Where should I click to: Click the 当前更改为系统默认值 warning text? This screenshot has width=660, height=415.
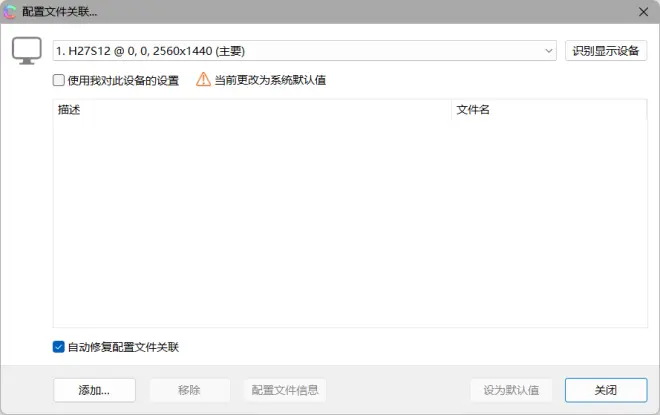pos(270,80)
